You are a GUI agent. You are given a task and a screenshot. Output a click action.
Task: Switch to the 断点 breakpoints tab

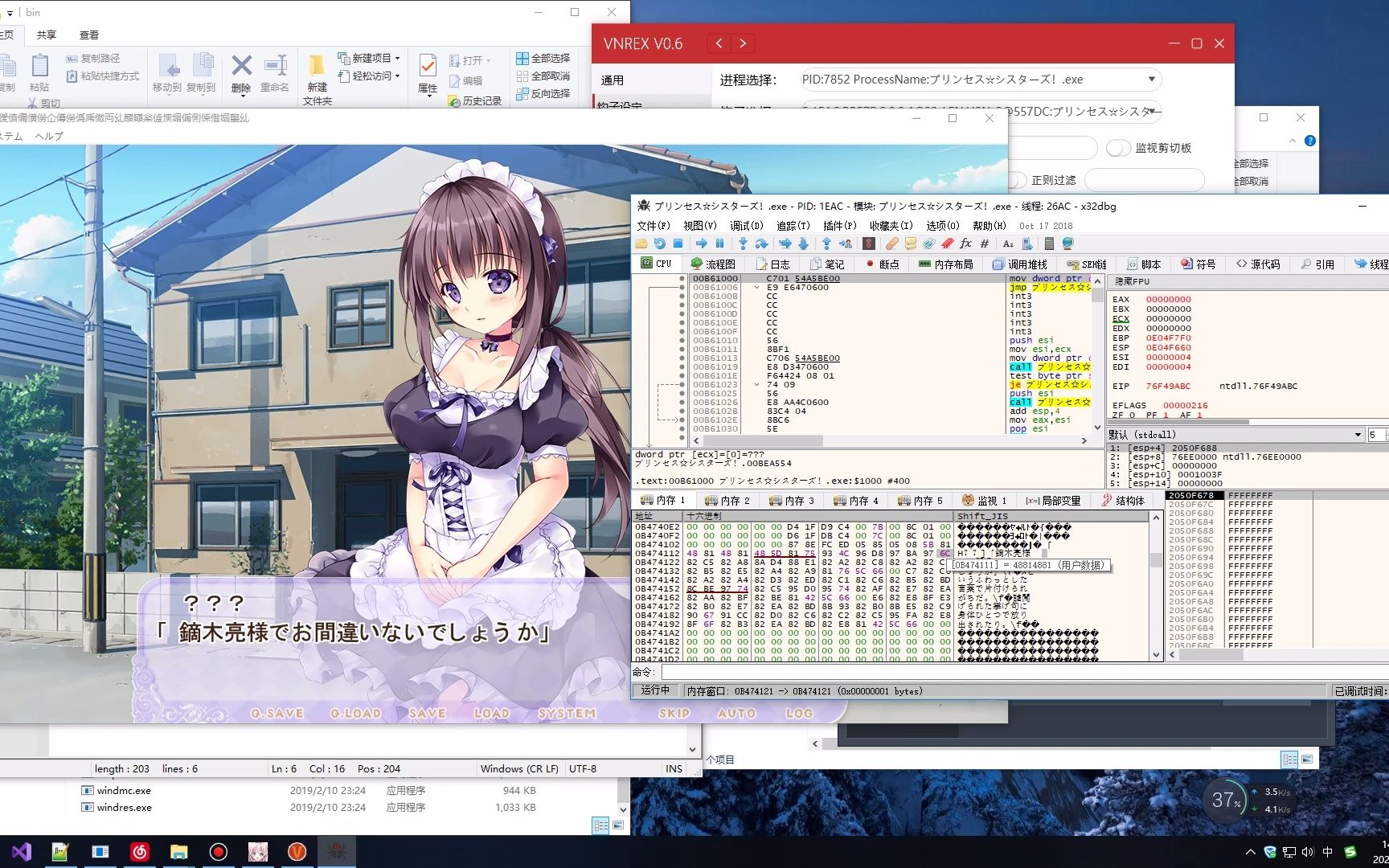(882, 264)
